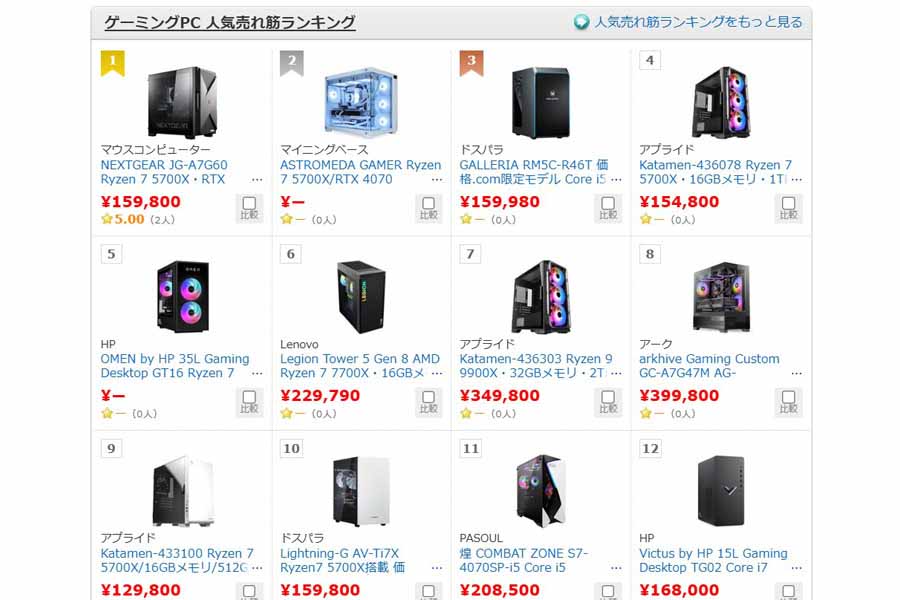
Task: Click star rating icon under Legion Tower 5
Action: [x=286, y=413]
